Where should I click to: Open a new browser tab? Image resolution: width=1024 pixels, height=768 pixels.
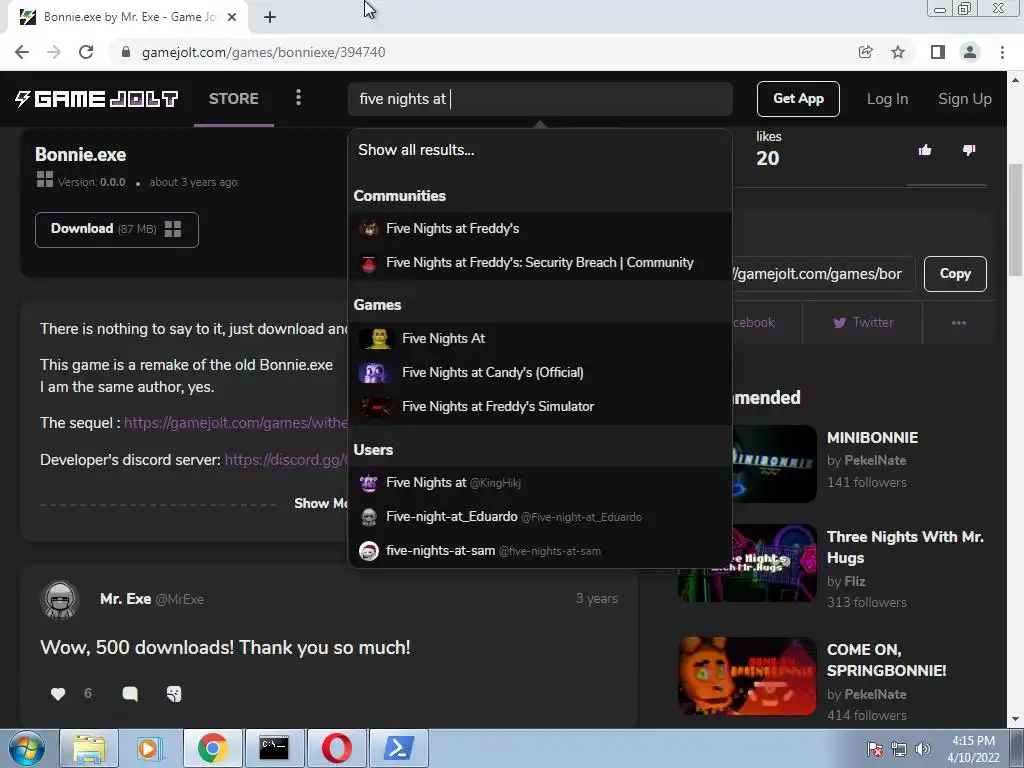(270, 17)
